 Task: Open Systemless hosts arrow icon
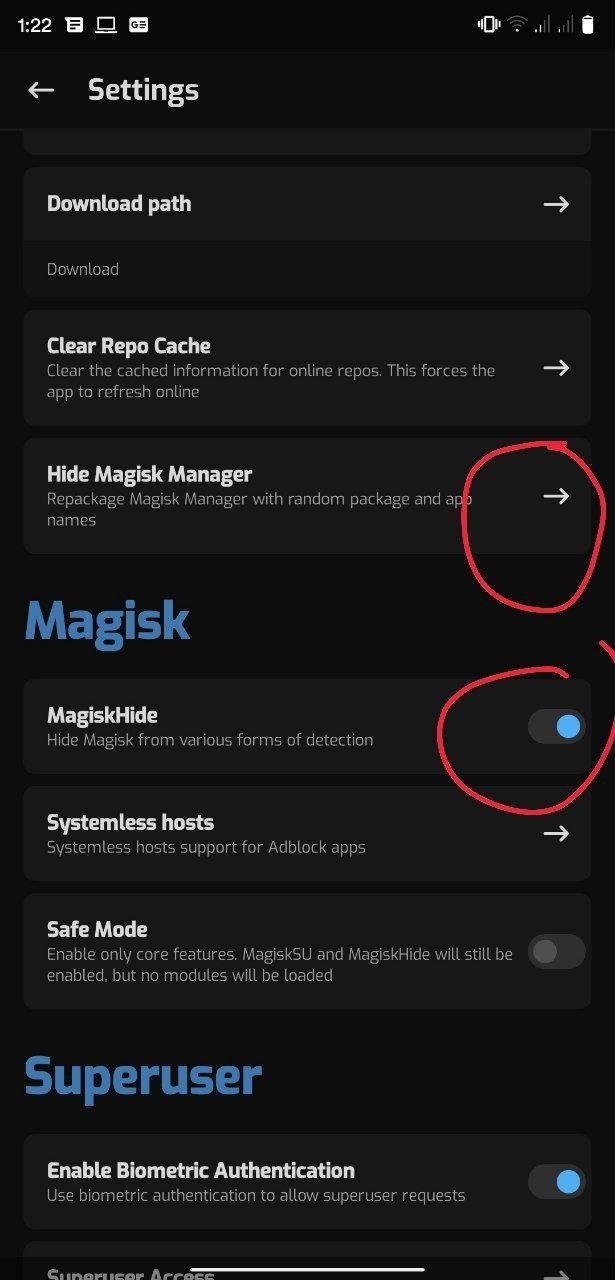(x=556, y=833)
